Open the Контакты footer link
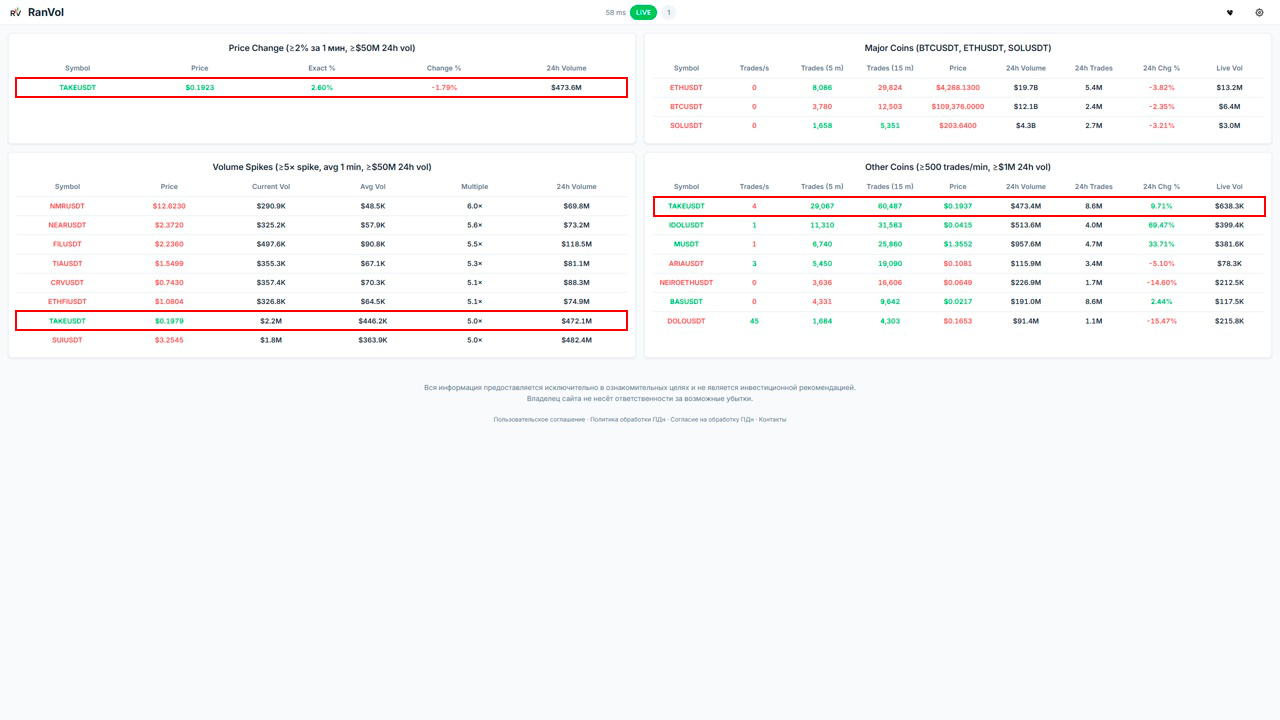1280x720 pixels. pos(772,420)
